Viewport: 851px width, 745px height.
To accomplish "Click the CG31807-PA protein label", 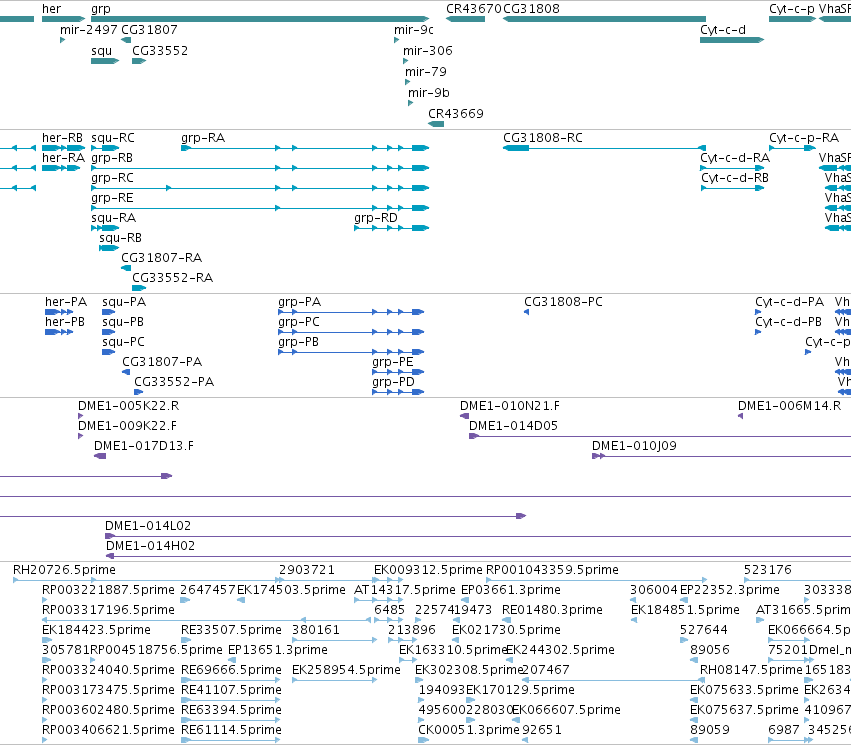I will (162, 362).
